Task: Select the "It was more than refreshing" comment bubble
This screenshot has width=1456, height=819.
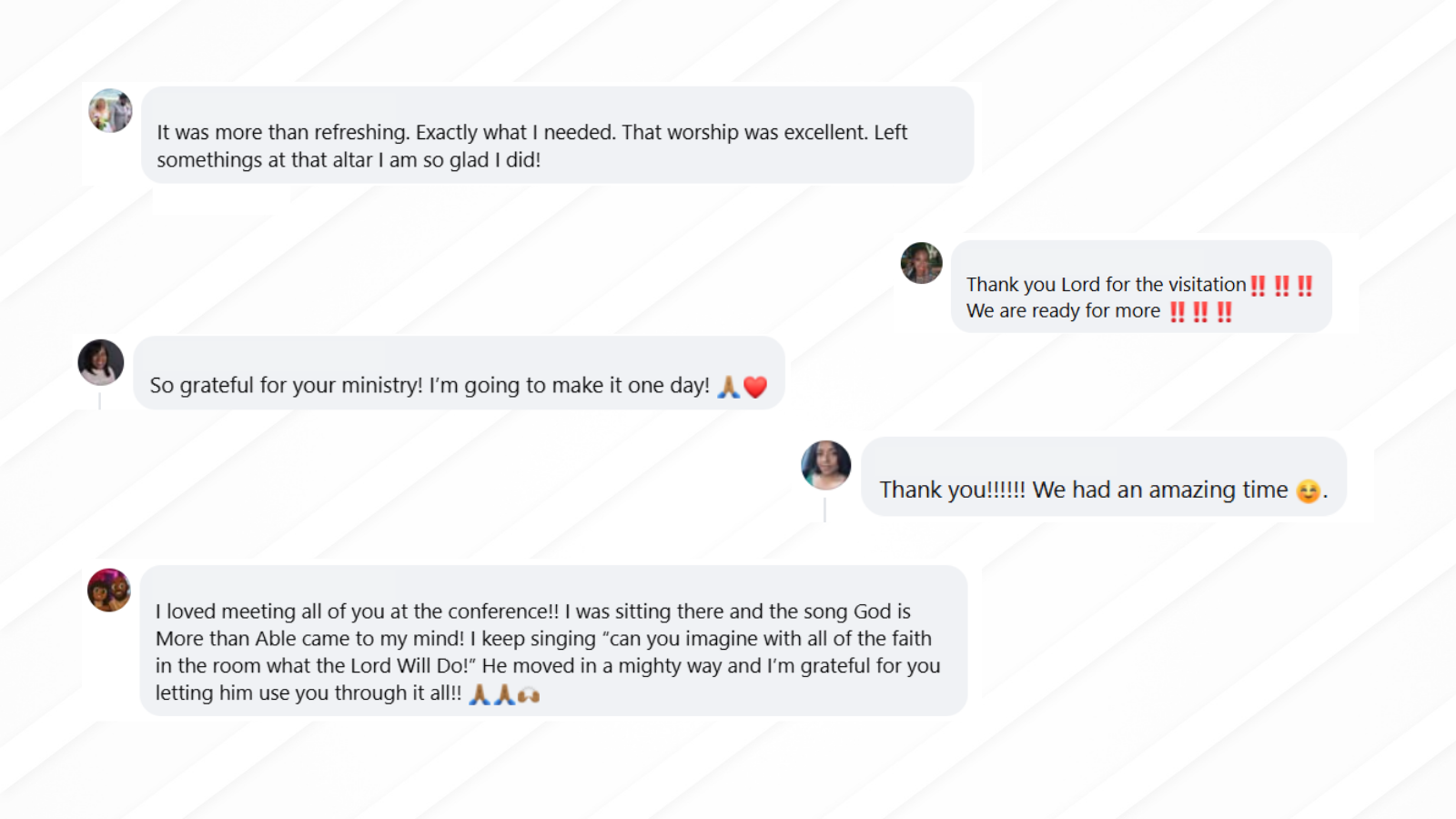Action: pyautogui.click(x=557, y=136)
